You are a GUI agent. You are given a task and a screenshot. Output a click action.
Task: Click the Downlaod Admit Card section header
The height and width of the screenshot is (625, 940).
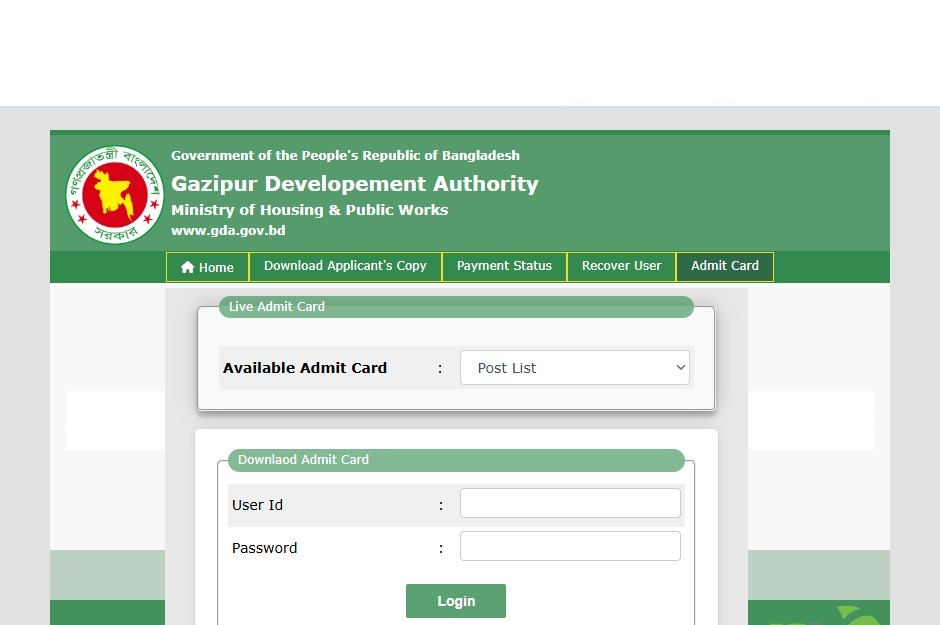click(x=303, y=460)
